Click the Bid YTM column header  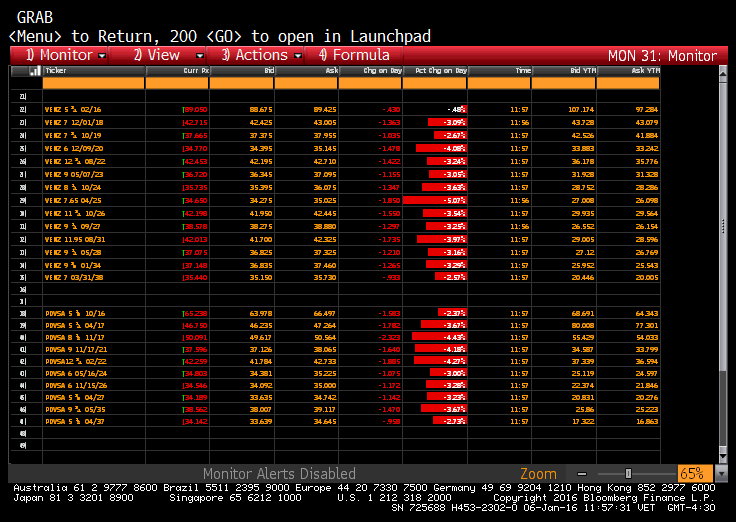coord(564,71)
